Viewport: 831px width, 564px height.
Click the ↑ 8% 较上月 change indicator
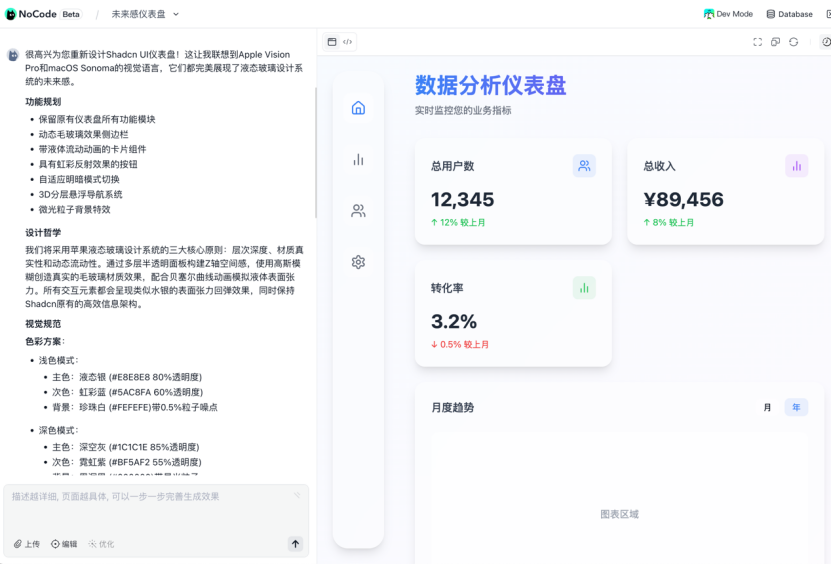point(668,223)
